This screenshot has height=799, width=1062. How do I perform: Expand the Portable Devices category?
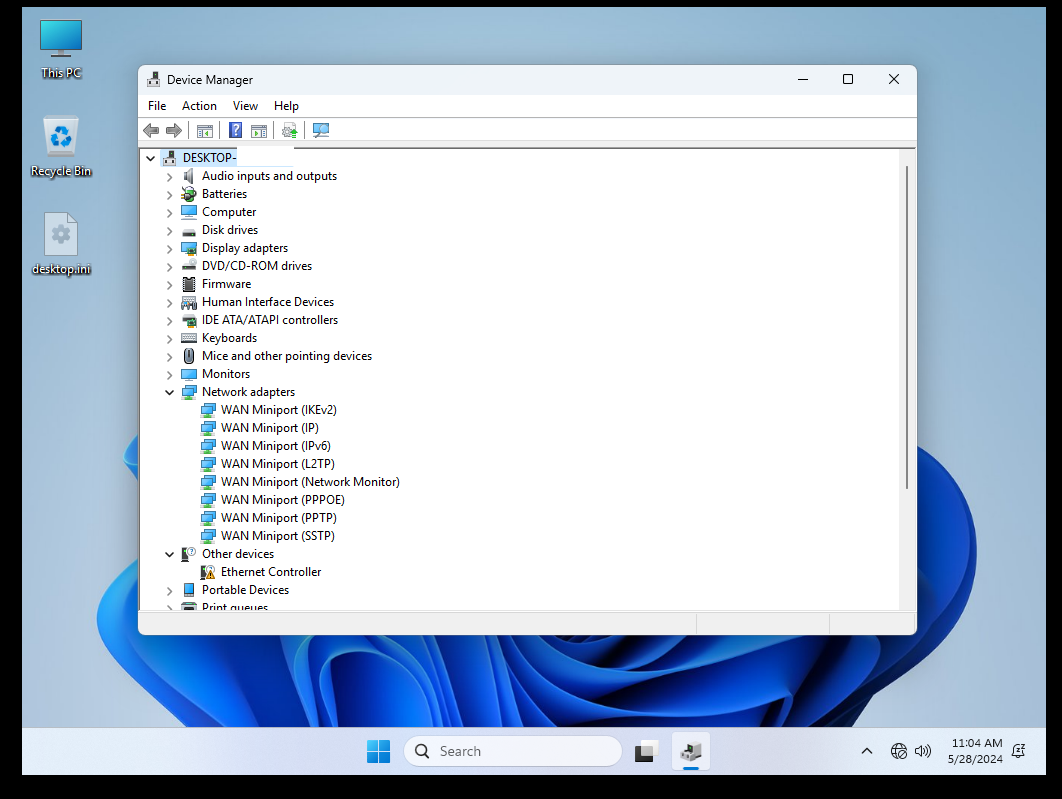(x=169, y=590)
